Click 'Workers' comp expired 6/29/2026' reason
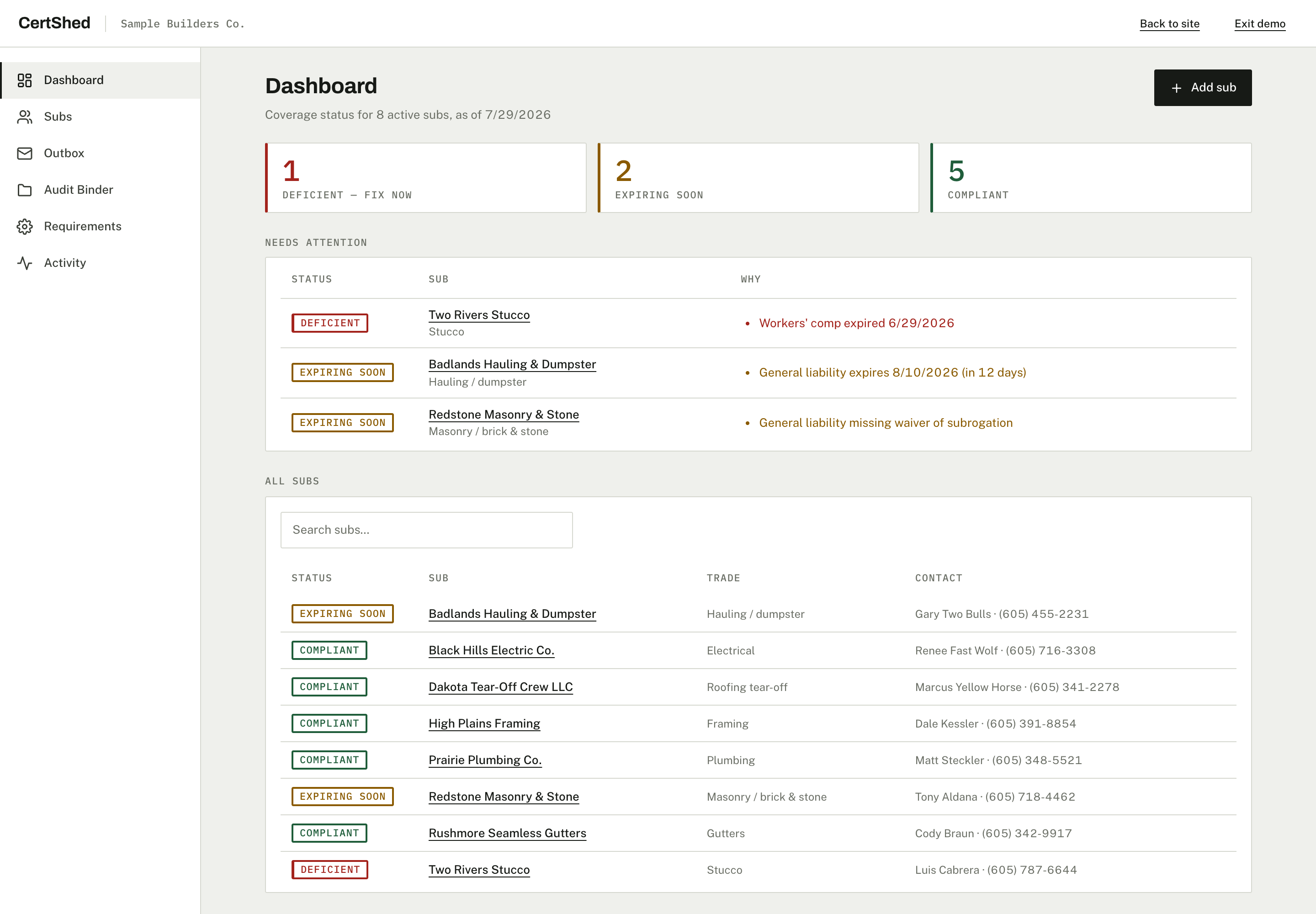 (x=856, y=323)
